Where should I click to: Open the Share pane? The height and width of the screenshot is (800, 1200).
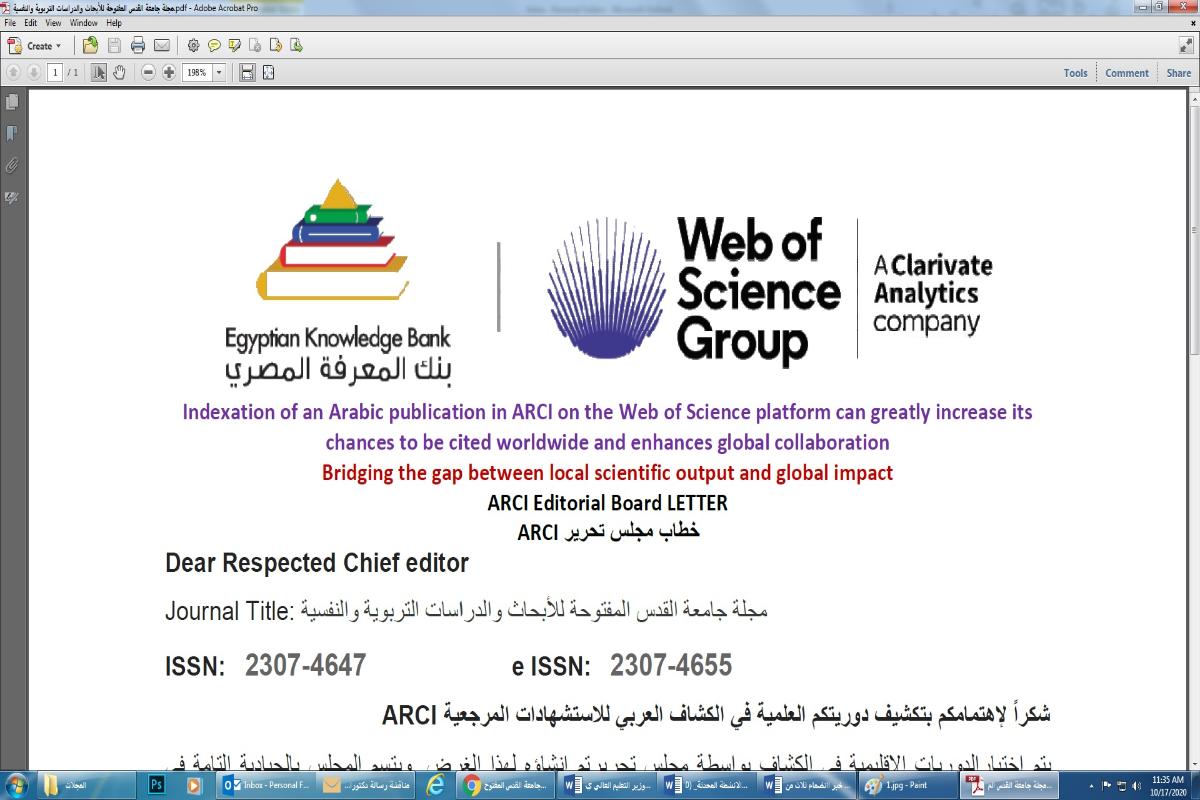1179,73
